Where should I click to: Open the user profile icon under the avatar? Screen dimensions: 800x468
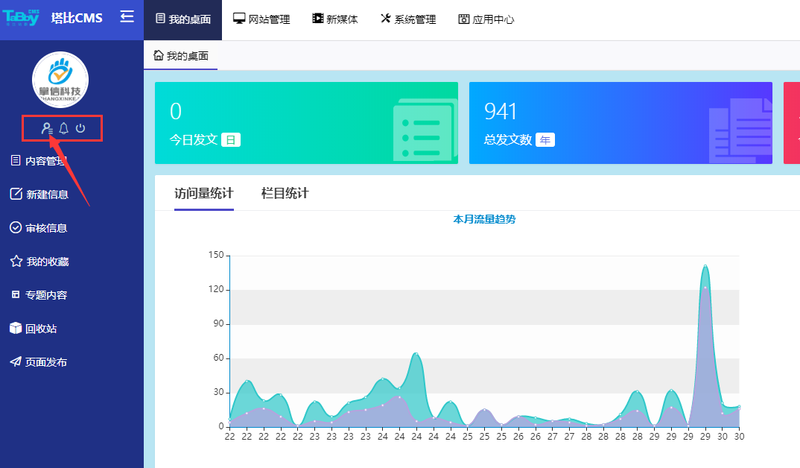[46, 128]
